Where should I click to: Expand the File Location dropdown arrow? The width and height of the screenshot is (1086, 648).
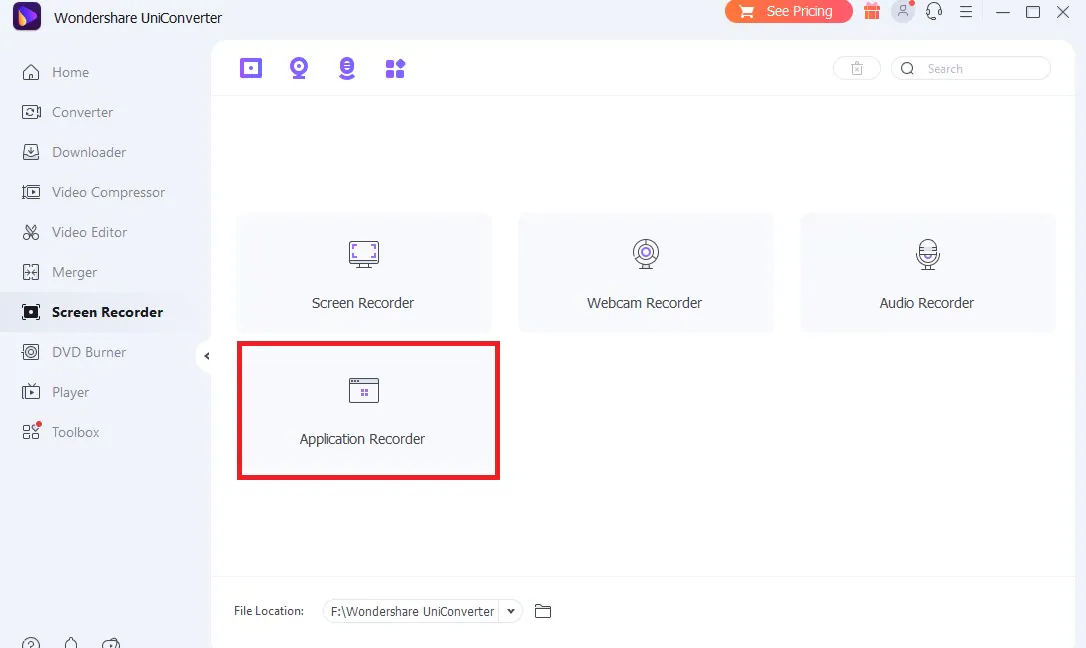click(510, 611)
